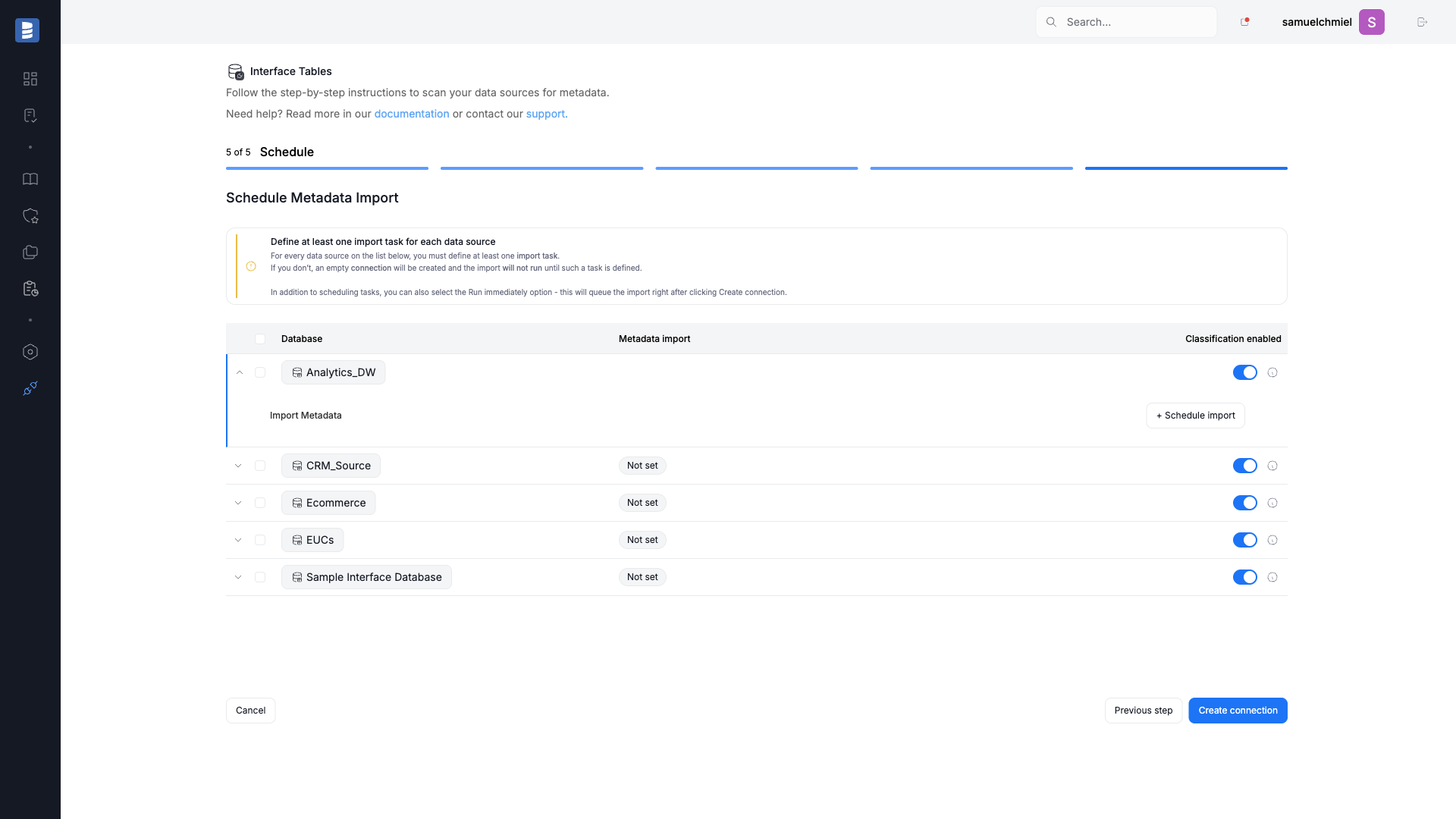Click Not set badge for EUCs
This screenshot has height=819, width=1456.
coord(642,540)
